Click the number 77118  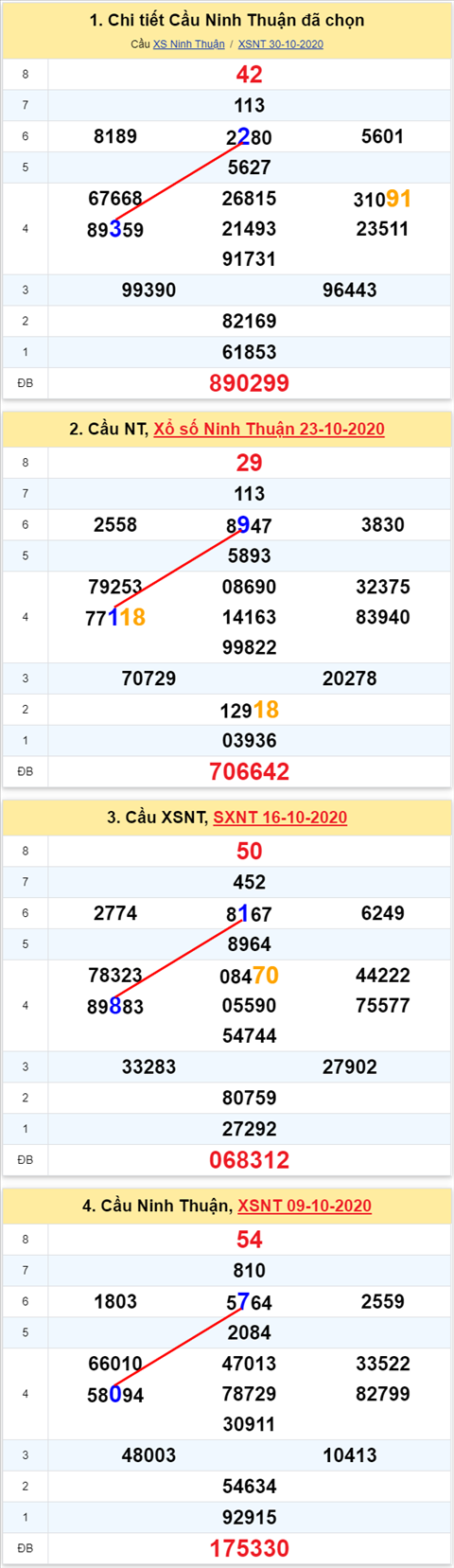[x=115, y=617]
